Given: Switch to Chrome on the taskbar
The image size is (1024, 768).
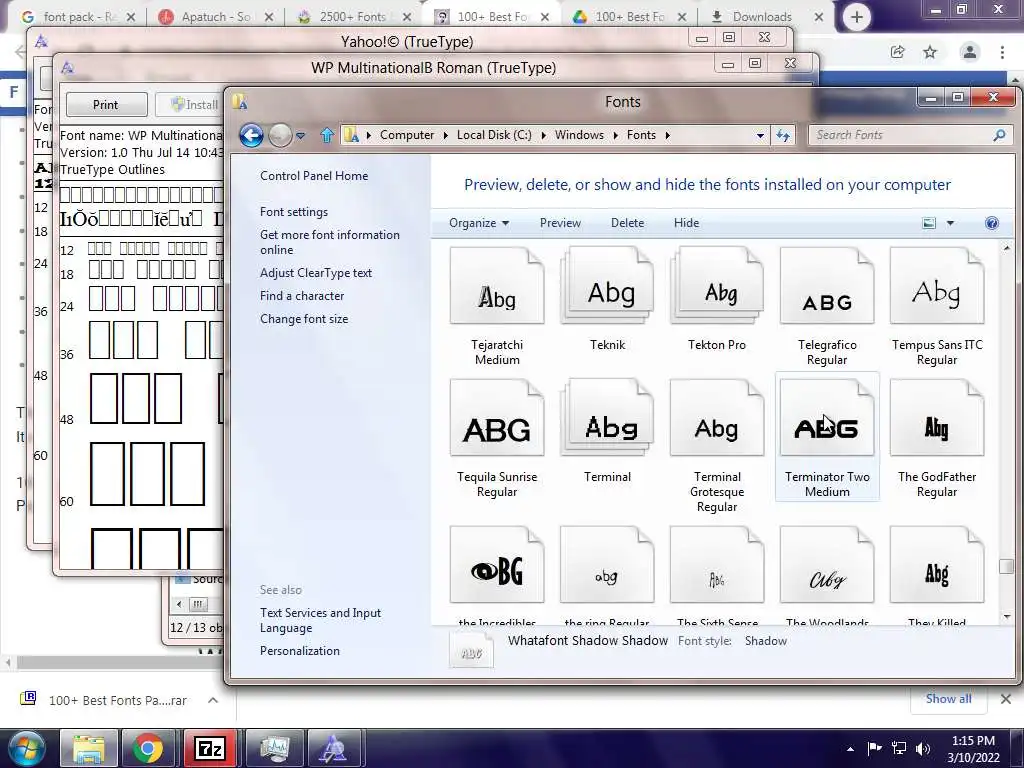Looking at the screenshot, I should click(x=148, y=748).
